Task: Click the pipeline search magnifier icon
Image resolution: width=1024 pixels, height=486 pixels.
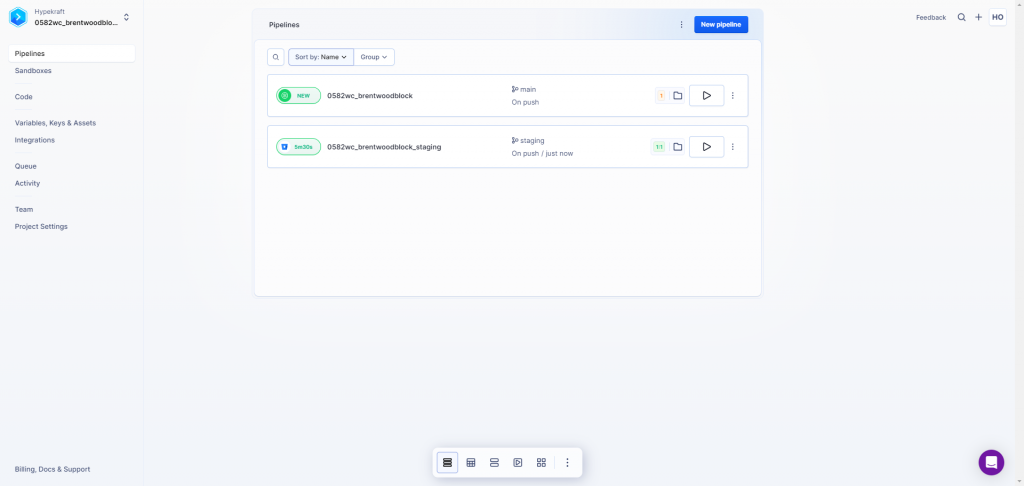Action: click(x=276, y=57)
